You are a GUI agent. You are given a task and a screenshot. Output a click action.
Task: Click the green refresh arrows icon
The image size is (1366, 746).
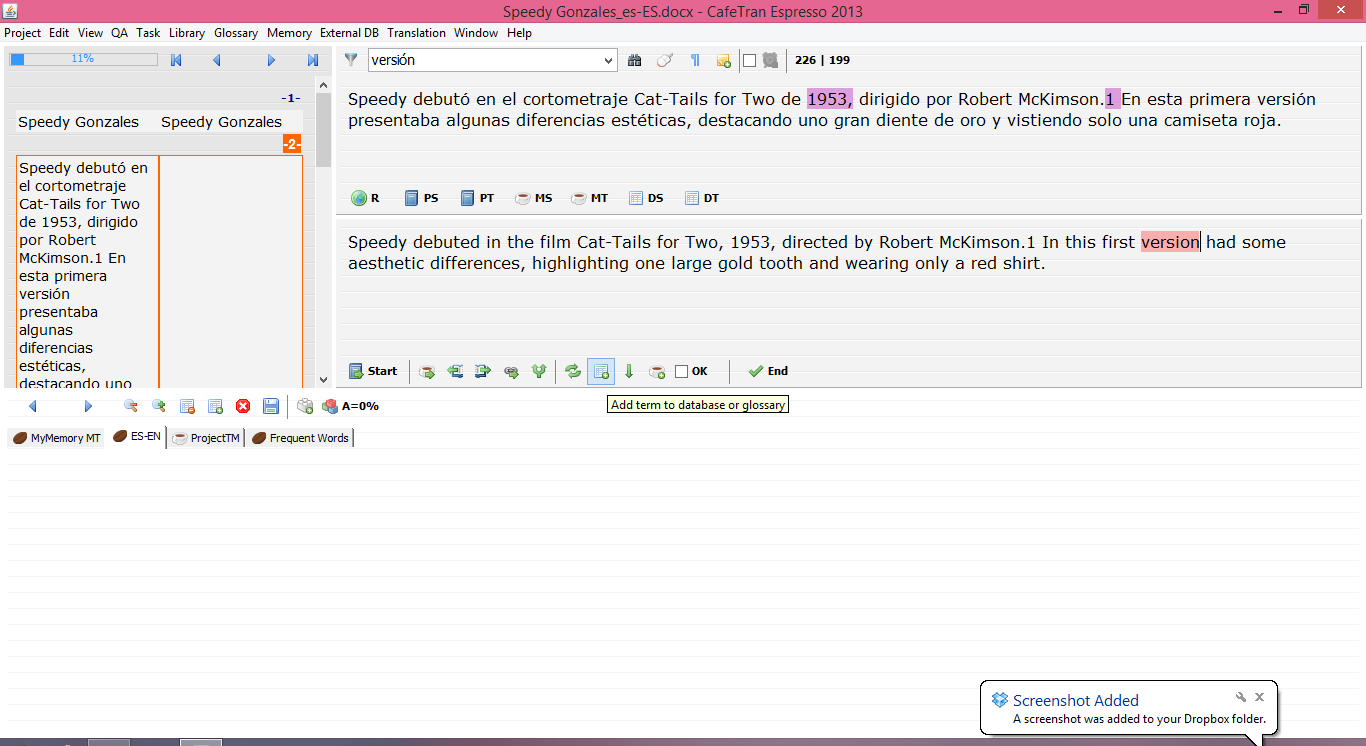click(572, 371)
